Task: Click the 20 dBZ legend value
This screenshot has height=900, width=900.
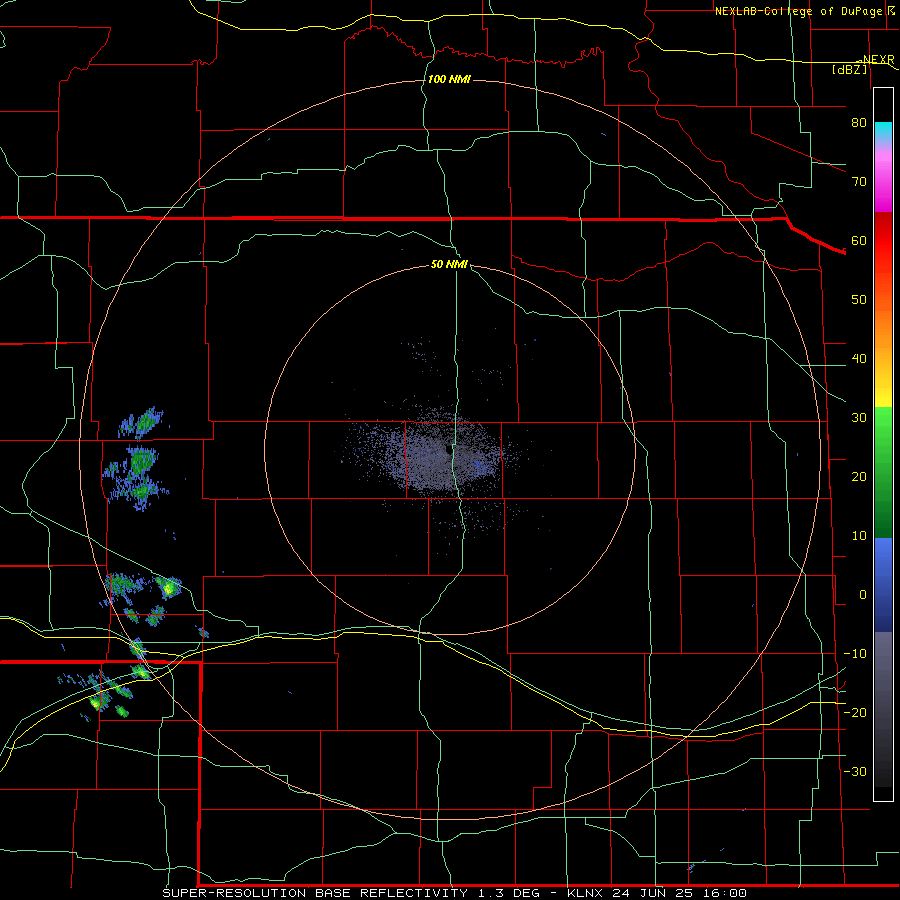Action: click(x=859, y=477)
